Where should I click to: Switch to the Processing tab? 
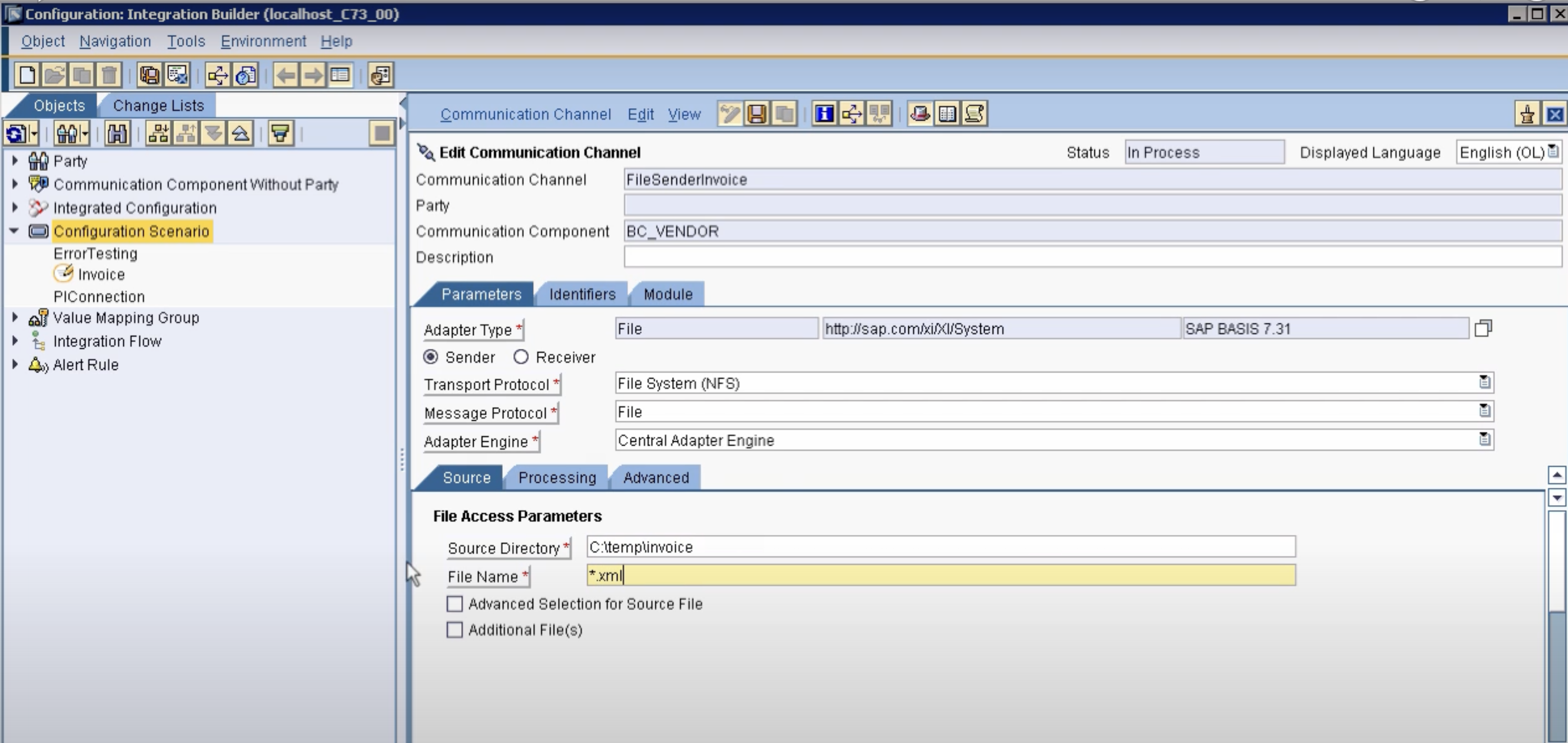click(x=557, y=478)
